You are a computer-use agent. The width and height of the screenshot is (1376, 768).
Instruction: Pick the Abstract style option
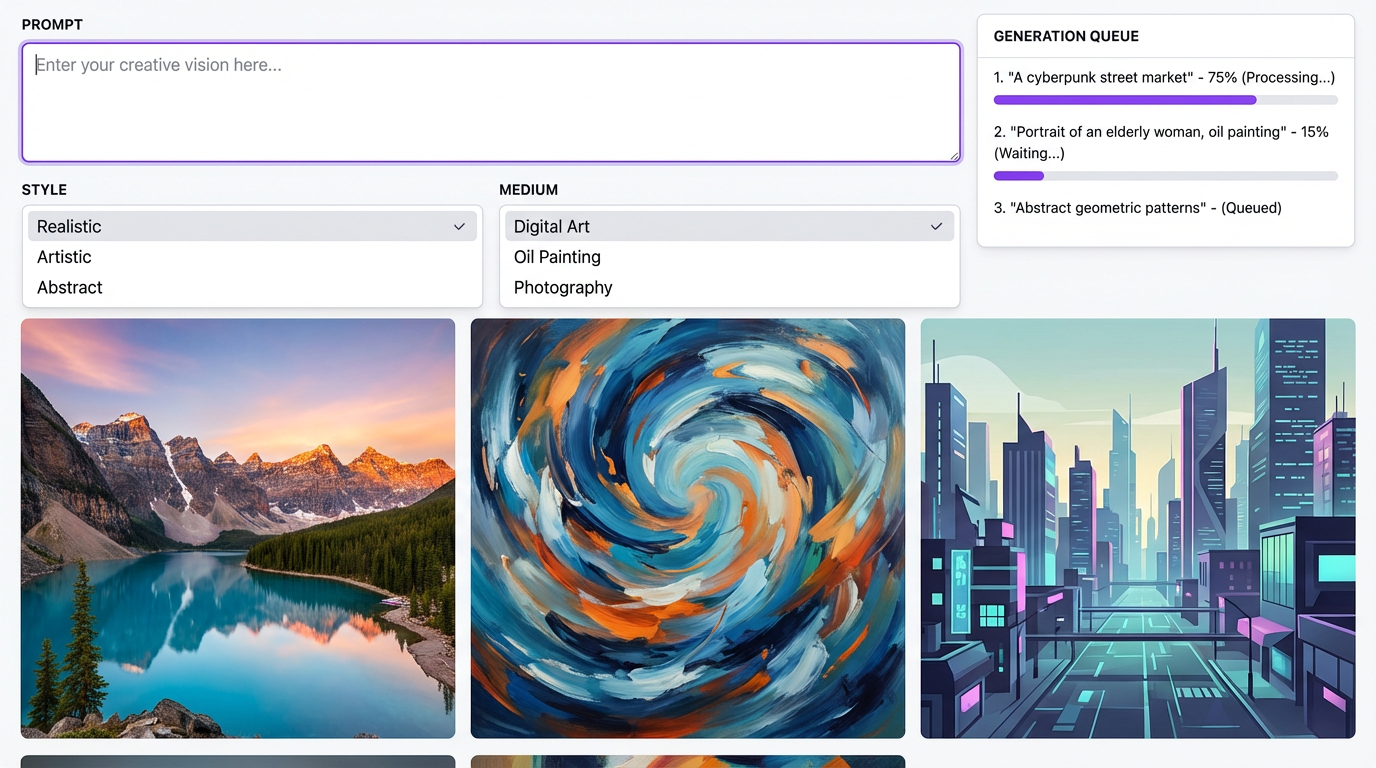tap(70, 288)
